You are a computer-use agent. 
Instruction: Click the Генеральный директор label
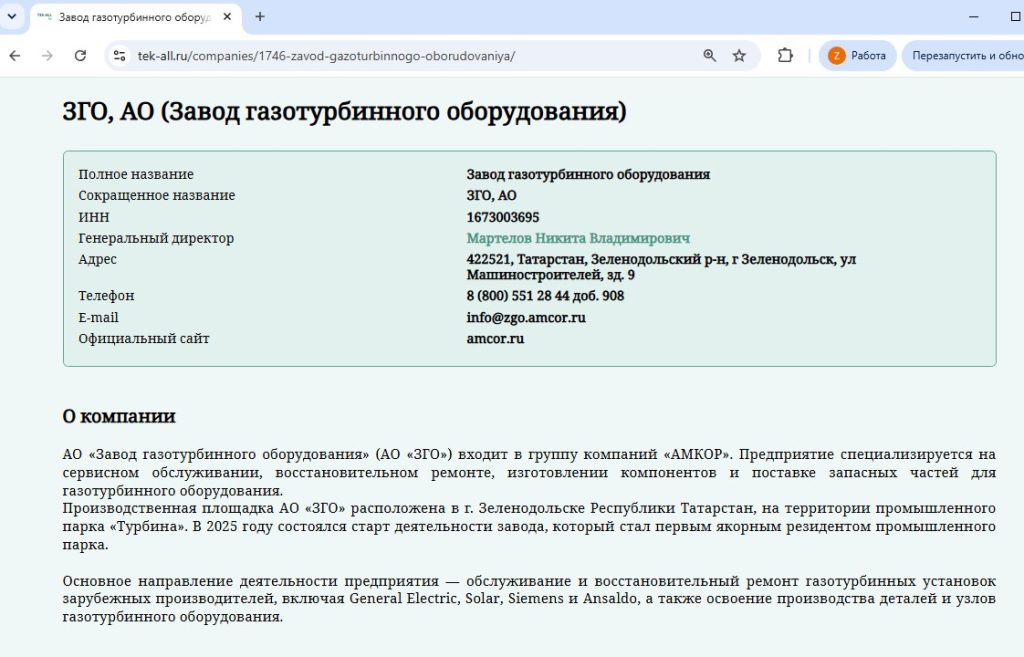156,238
